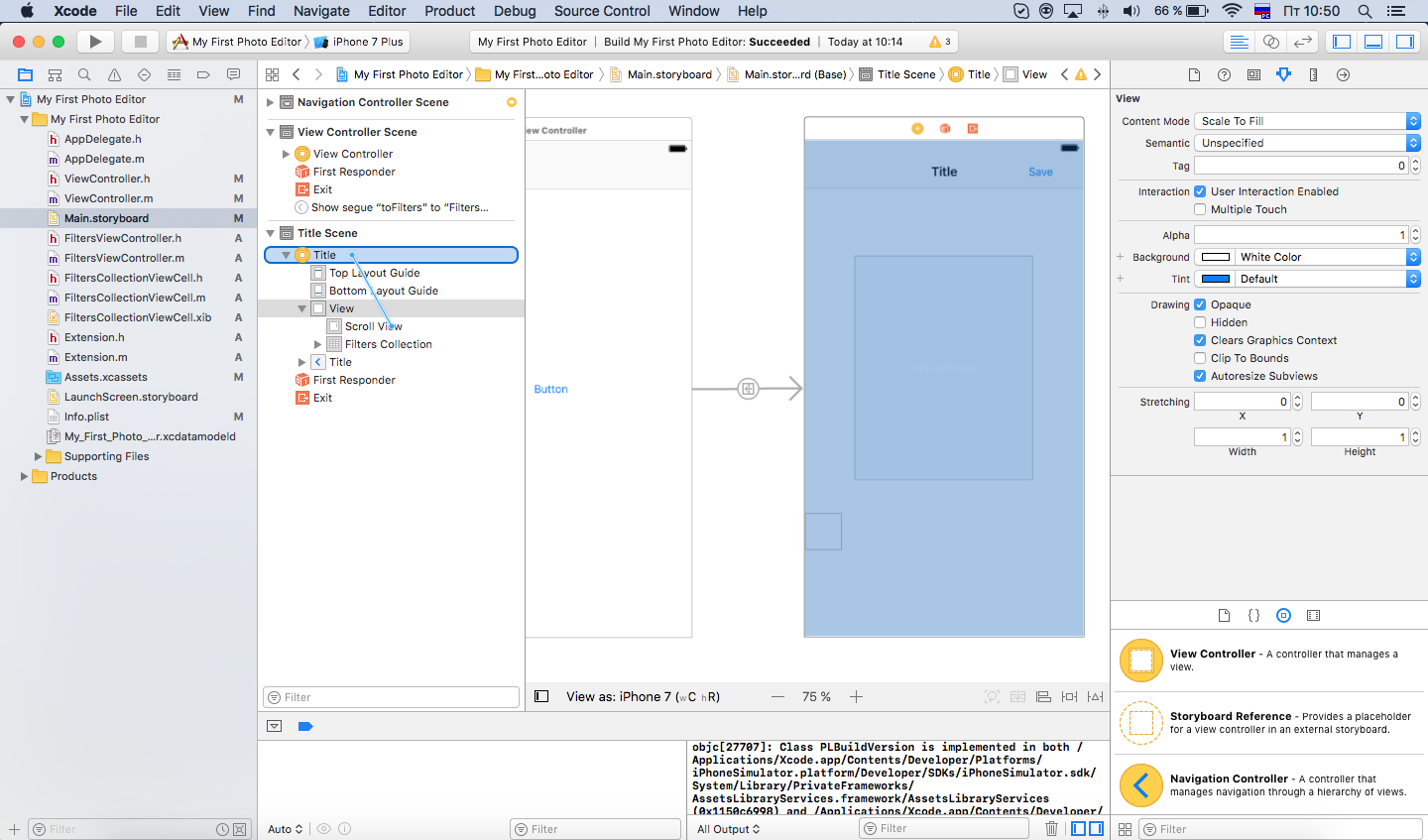
Task: Toggle the Debug area panel visibility
Action: [x=1373, y=42]
